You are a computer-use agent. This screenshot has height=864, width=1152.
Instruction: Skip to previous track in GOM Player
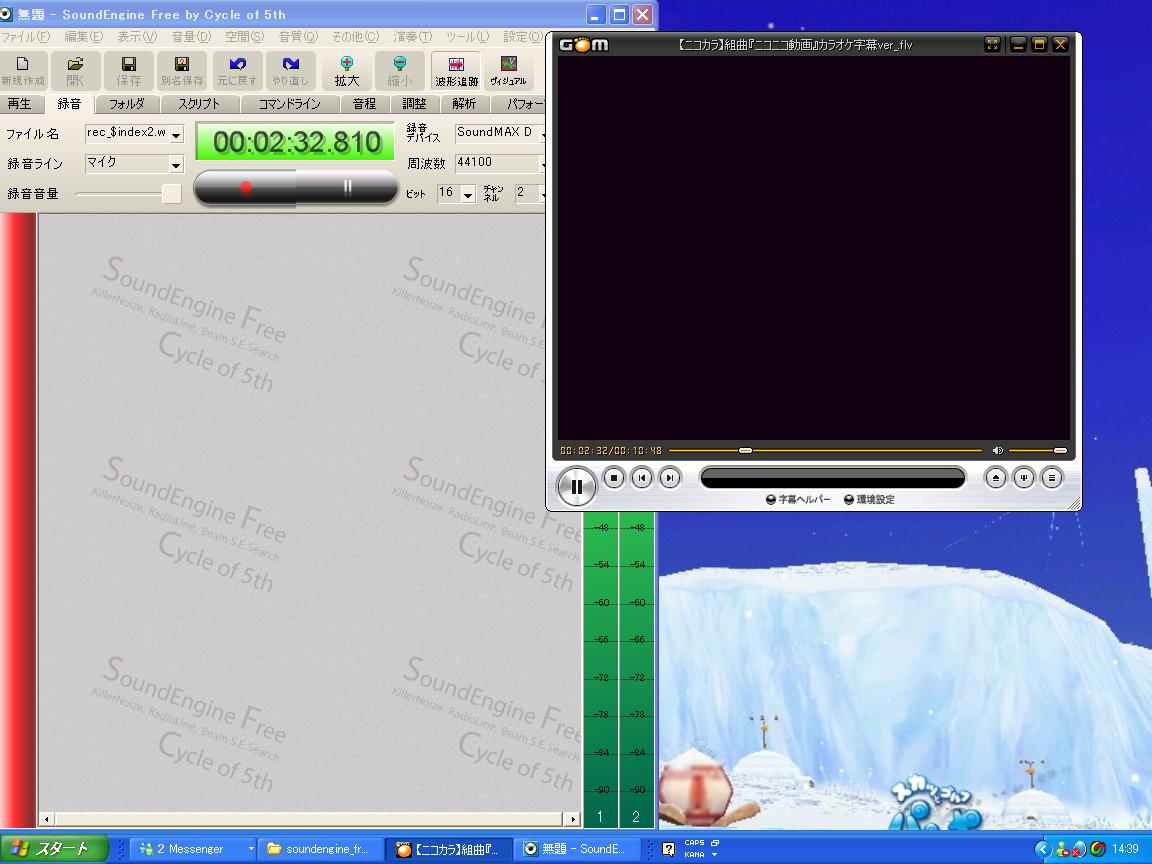pyautogui.click(x=641, y=478)
